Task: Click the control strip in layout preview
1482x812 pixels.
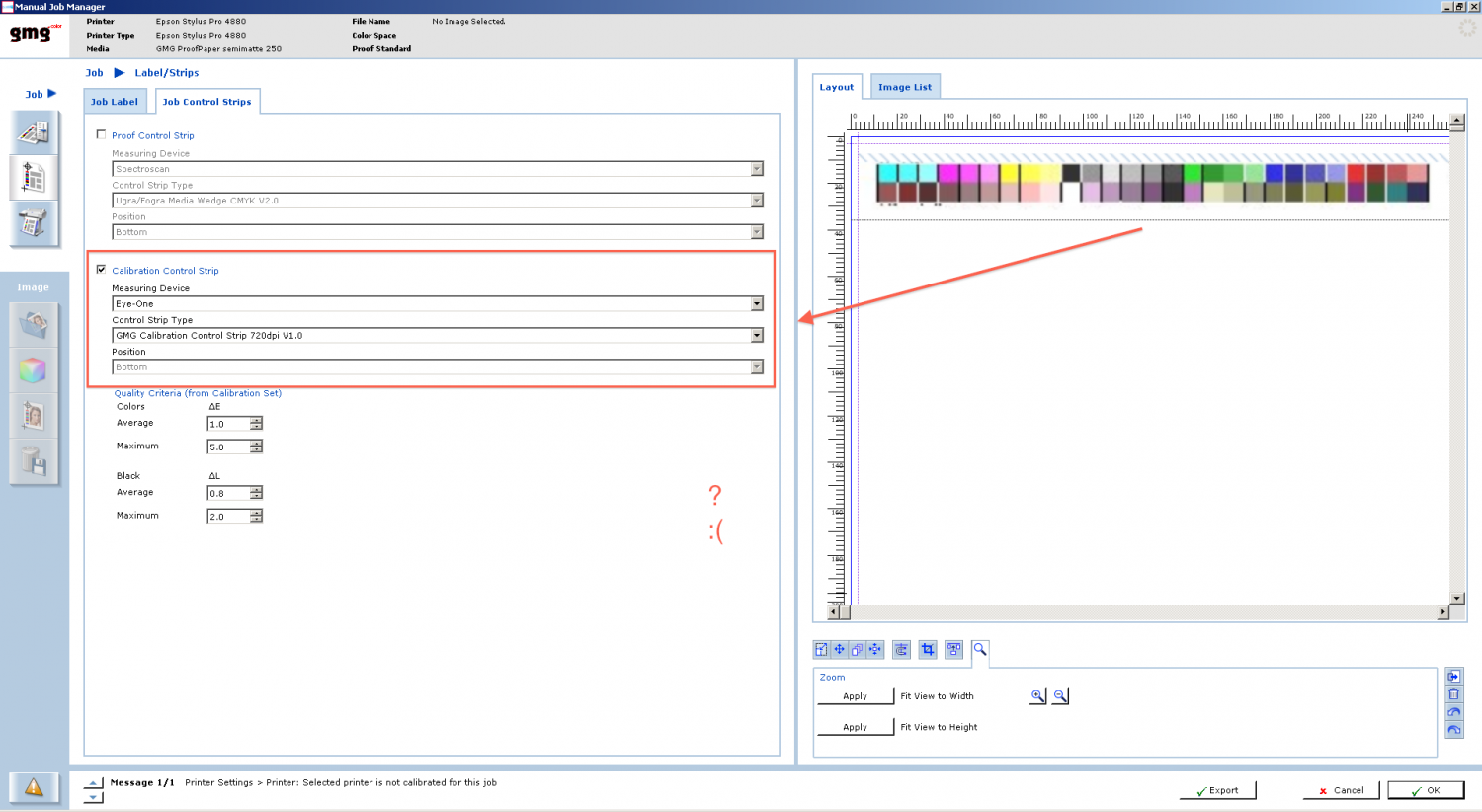Action: pyautogui.click(x=1152, y=183)
